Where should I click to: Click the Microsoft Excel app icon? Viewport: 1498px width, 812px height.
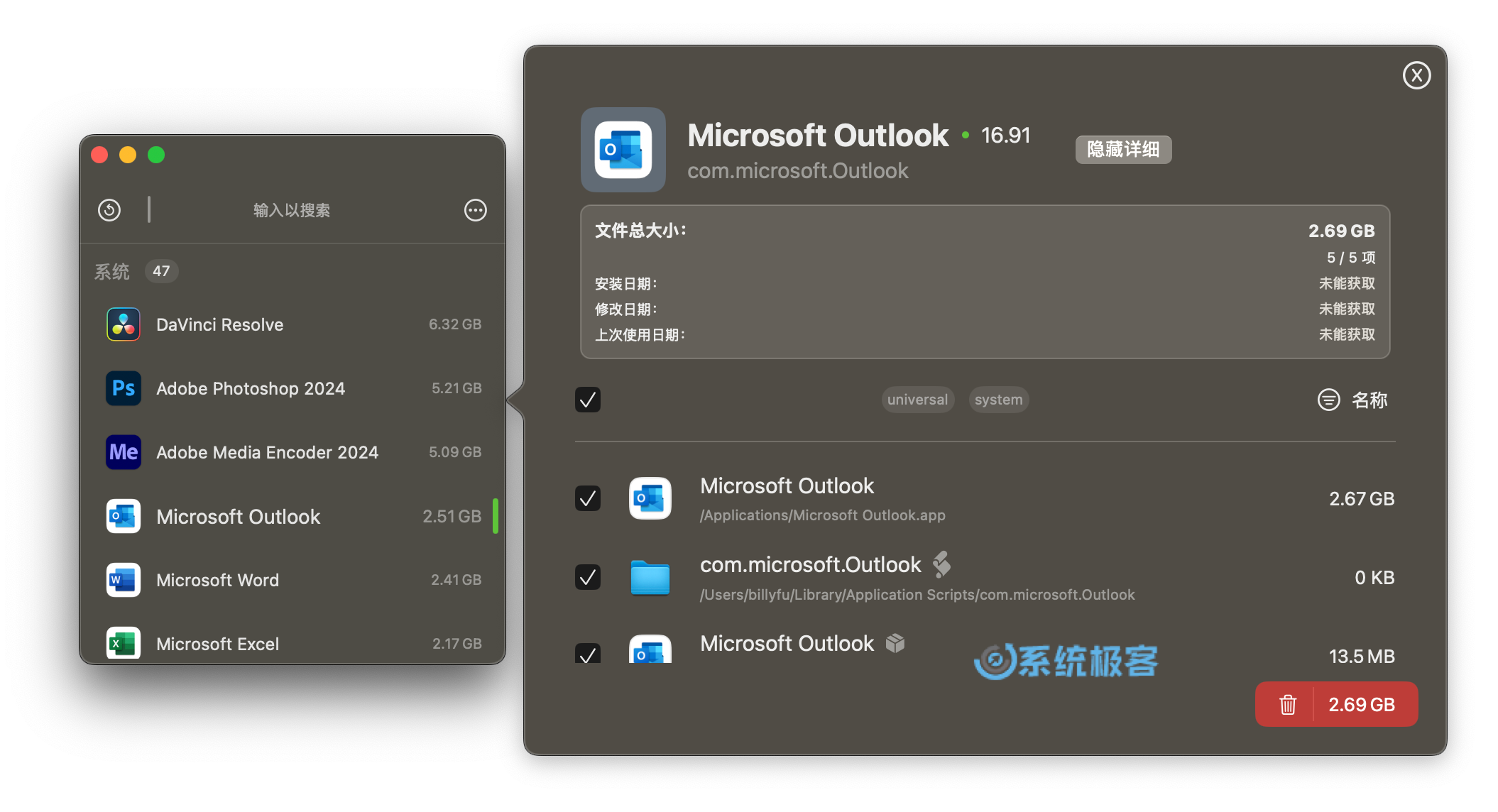click(x=124, y=643)
